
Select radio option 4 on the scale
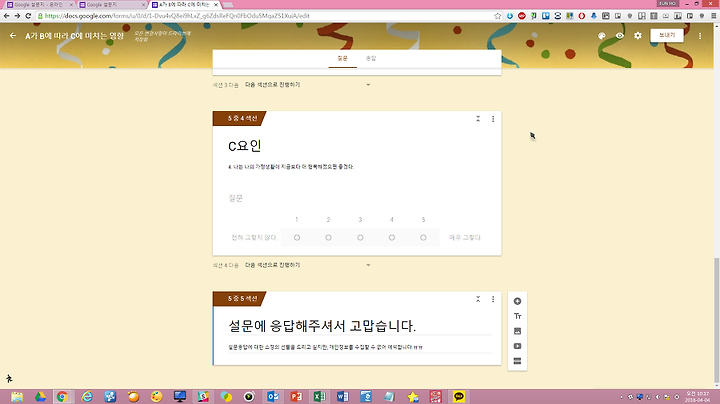tap(392, 238)
